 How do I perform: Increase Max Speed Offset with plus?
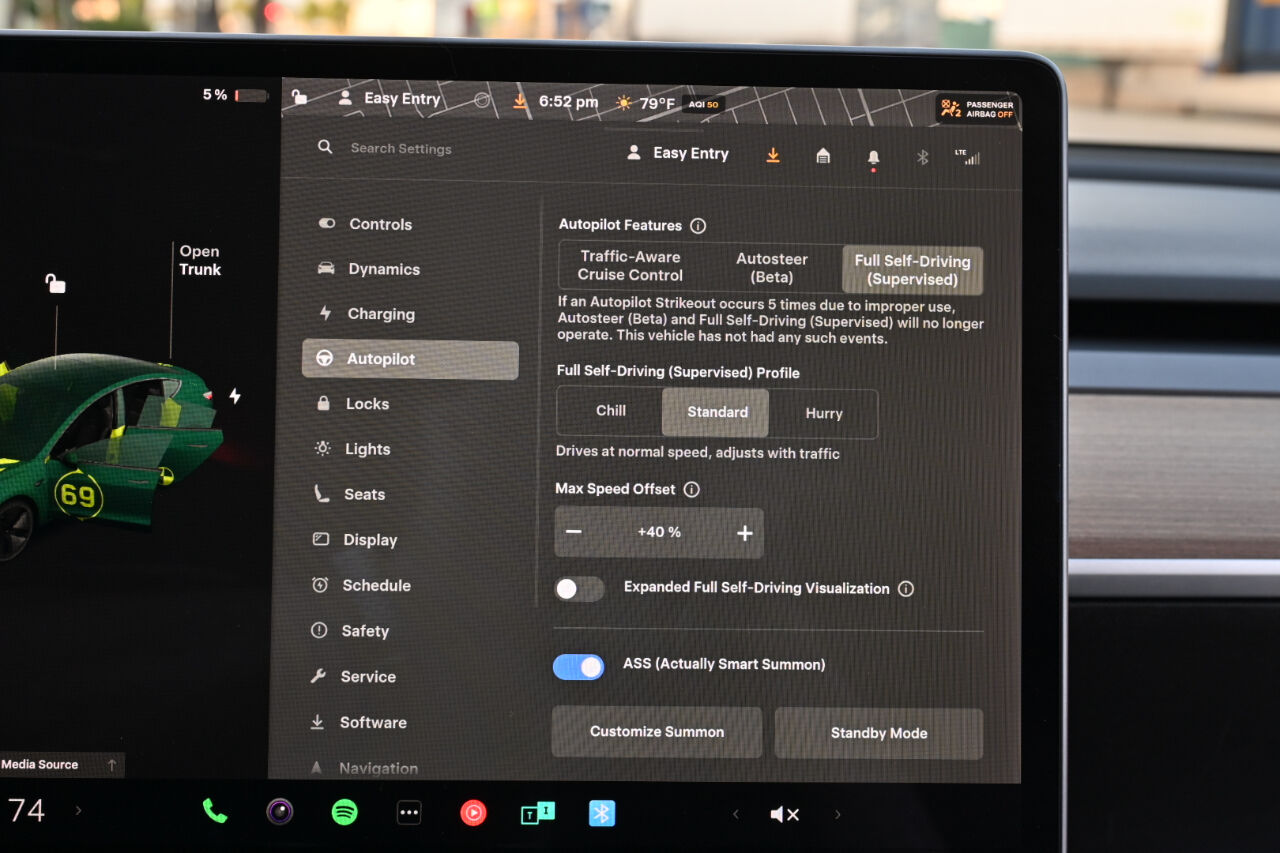[744, 533]
